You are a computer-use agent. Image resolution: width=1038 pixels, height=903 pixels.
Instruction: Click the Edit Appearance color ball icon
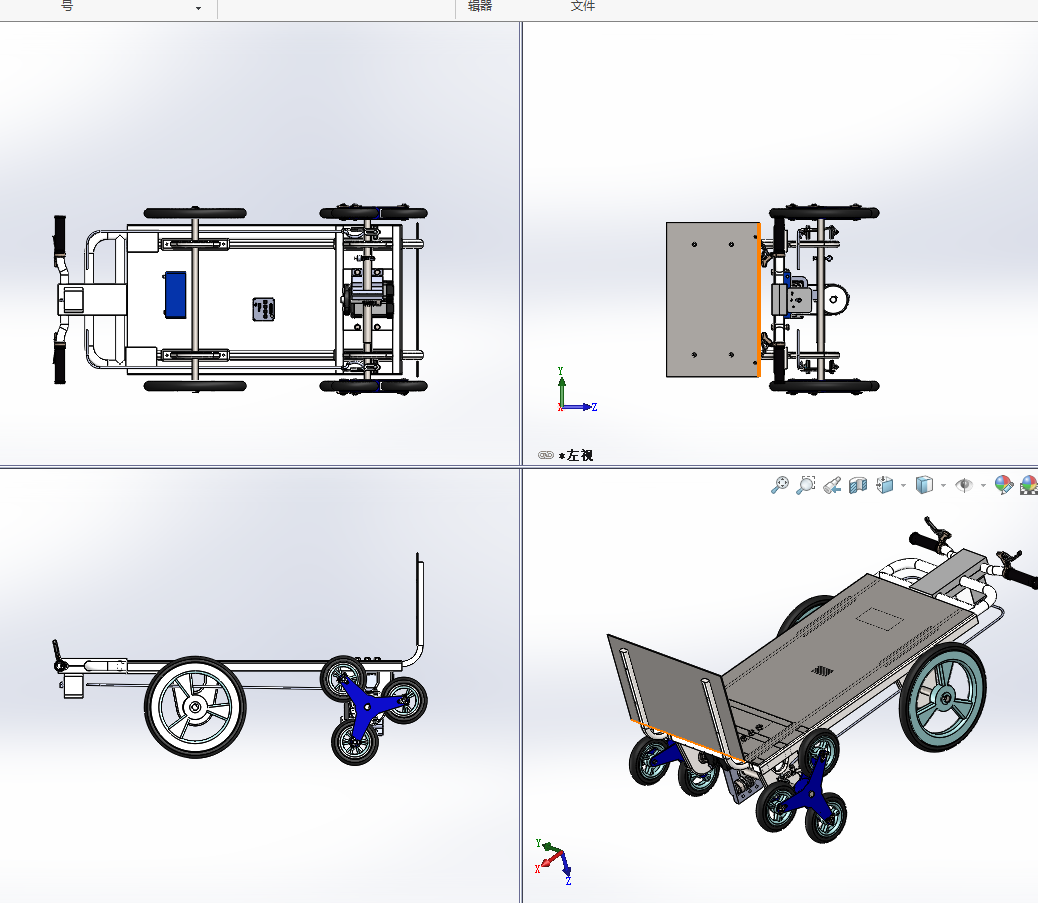tap(1004, 485)
